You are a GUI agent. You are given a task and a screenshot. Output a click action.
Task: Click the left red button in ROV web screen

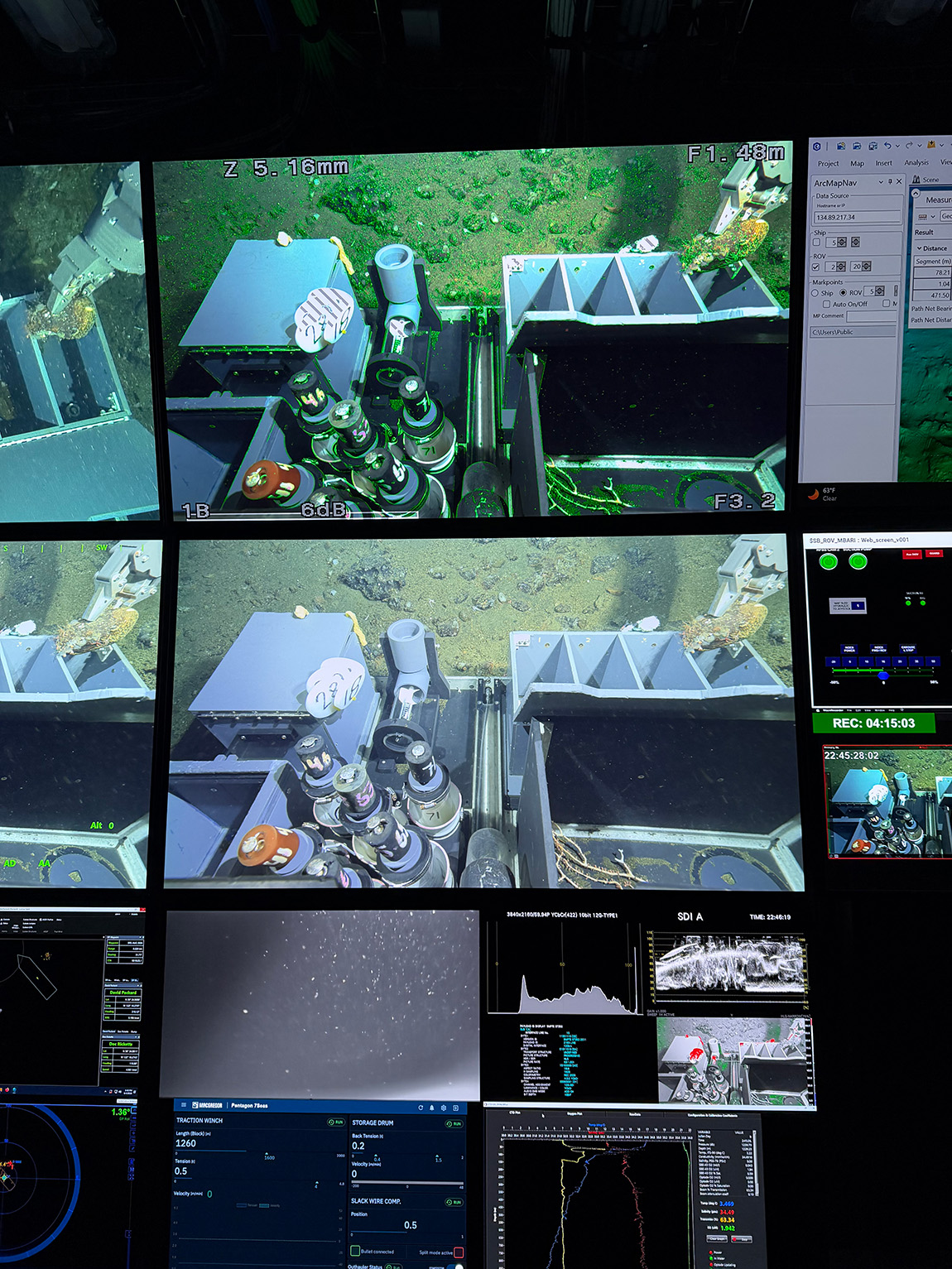coord(912,555)
